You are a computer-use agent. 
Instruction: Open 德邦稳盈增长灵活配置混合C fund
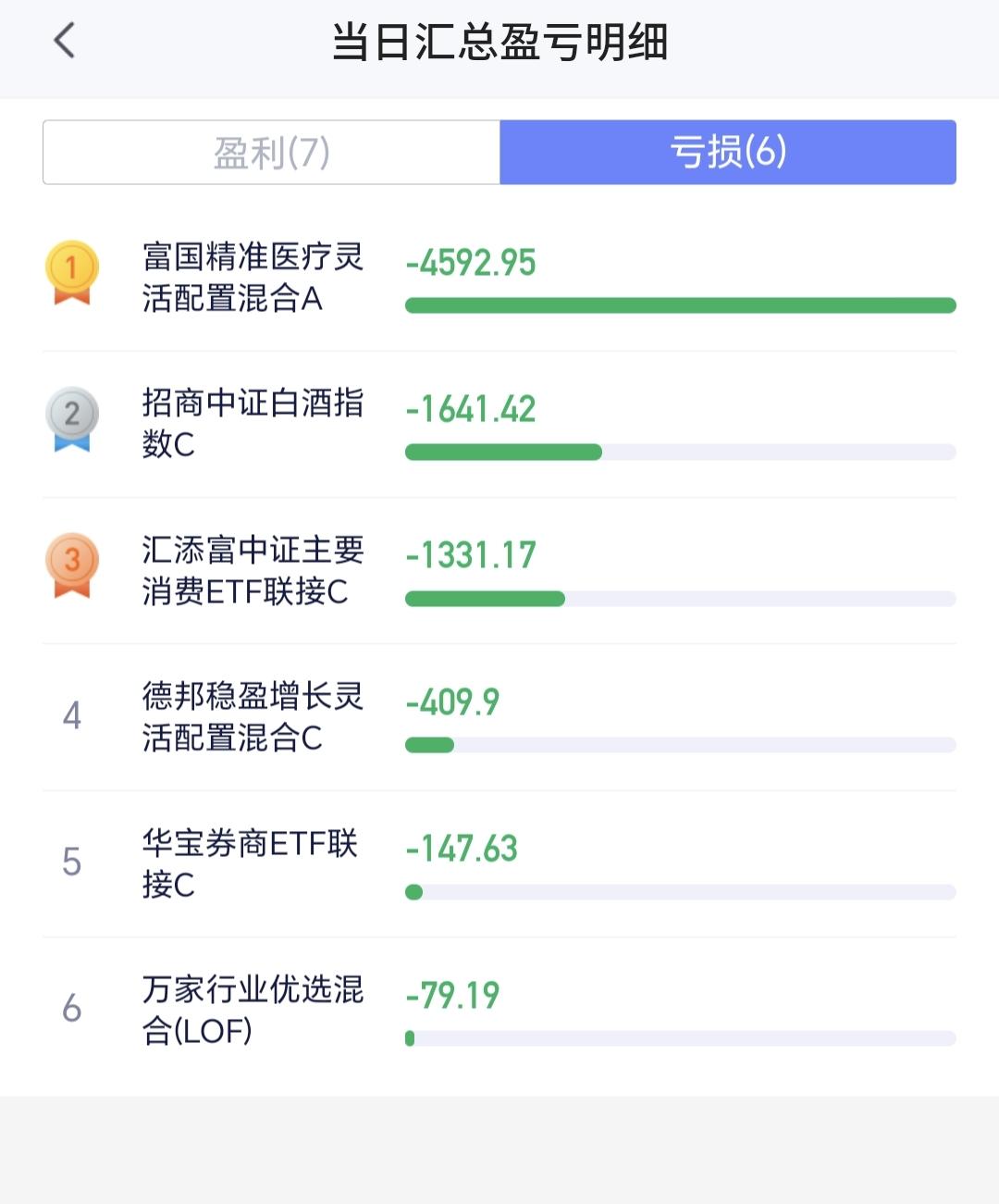(253, 716)
